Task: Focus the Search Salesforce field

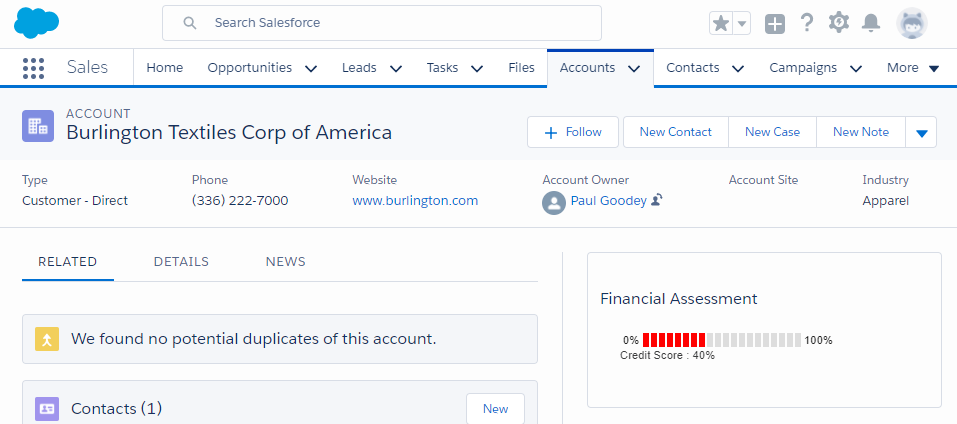Action: coord(381,23)
